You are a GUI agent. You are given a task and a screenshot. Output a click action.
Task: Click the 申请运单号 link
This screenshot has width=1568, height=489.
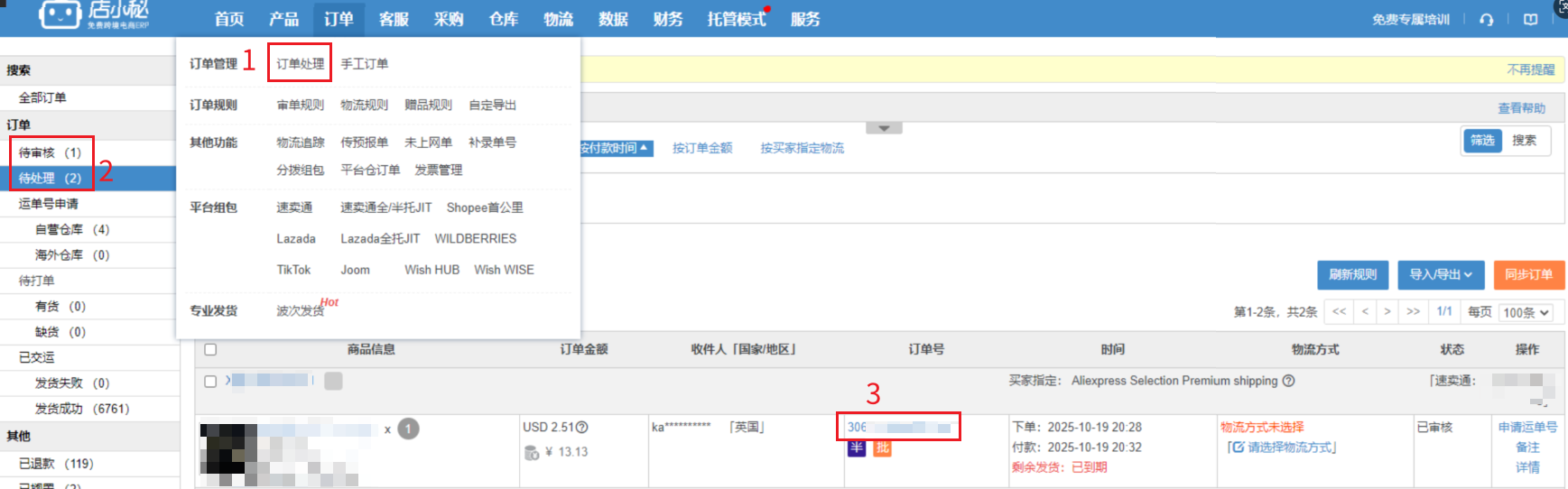1527,428
